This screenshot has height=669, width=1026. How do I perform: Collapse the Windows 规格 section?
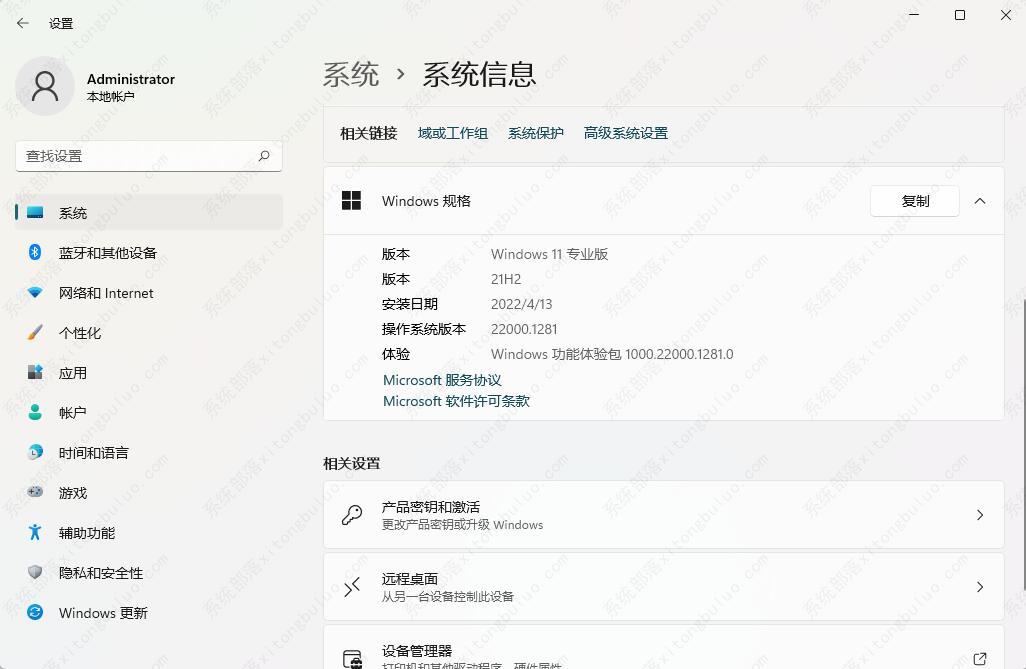[x=980, y=200]
